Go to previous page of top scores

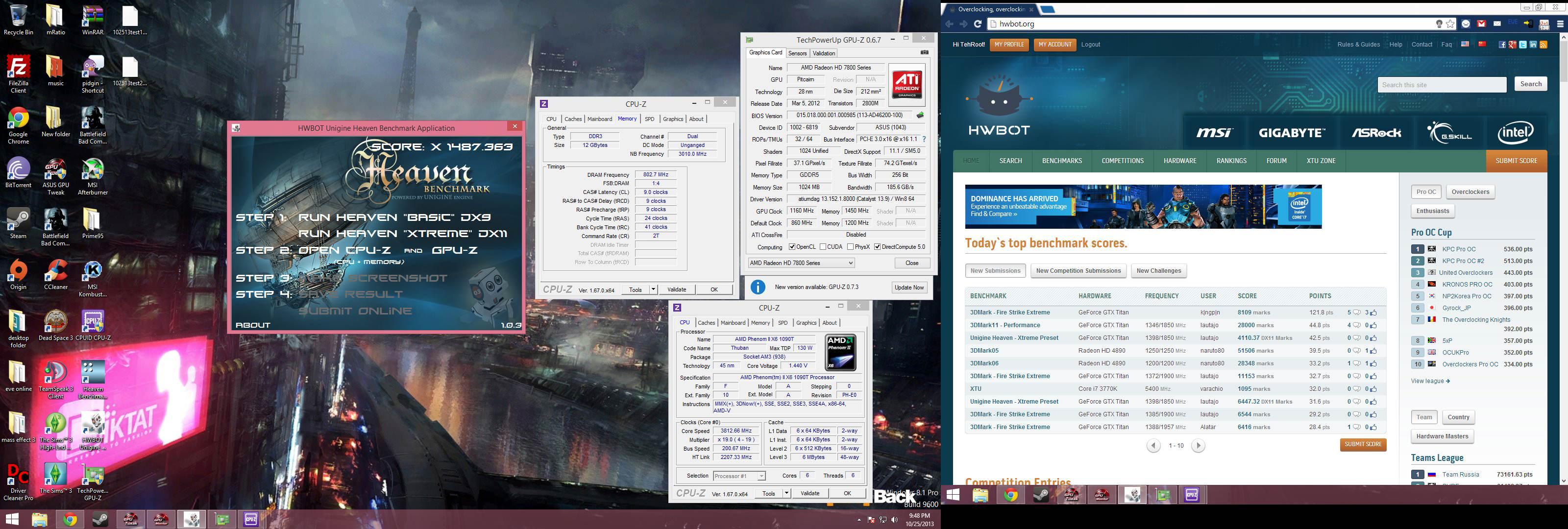1153,446
